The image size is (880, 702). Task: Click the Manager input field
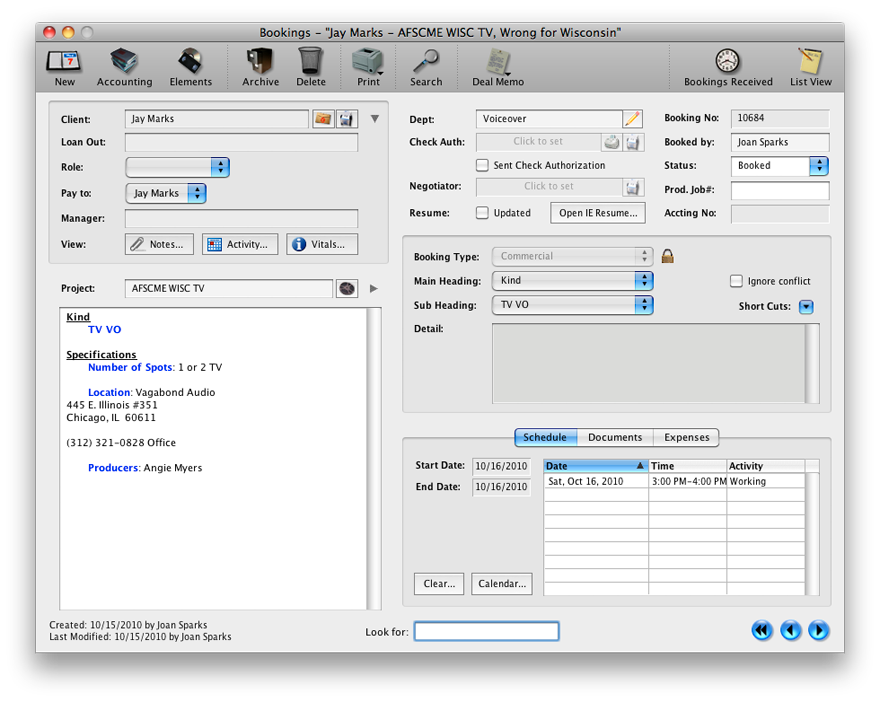click(x=241, y=219)
